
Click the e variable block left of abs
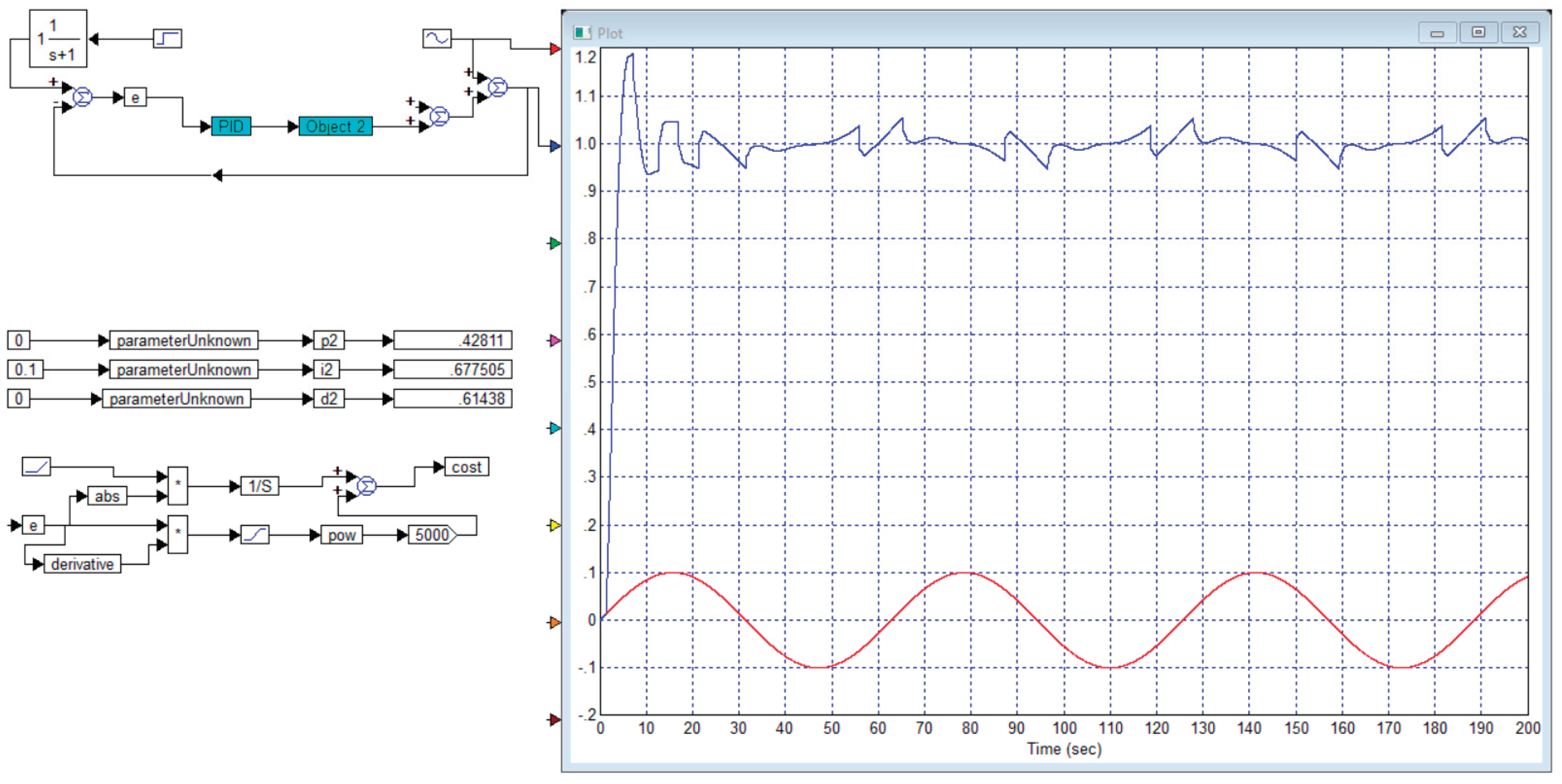click(x=33, y=525)
